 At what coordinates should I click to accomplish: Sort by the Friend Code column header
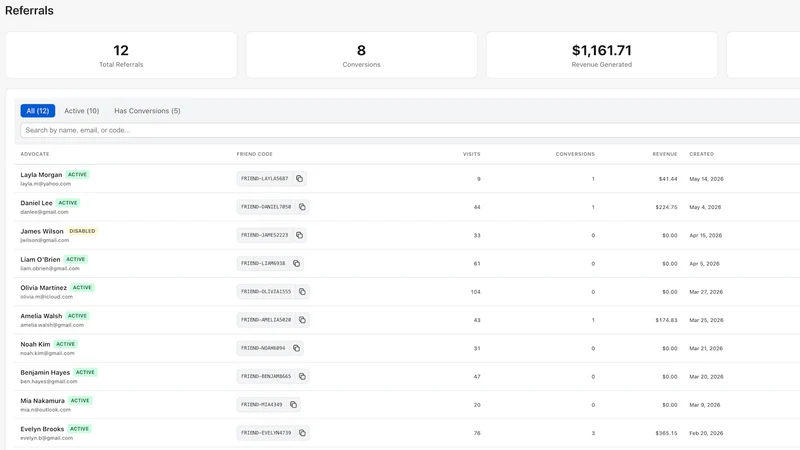tap(254, 154)
